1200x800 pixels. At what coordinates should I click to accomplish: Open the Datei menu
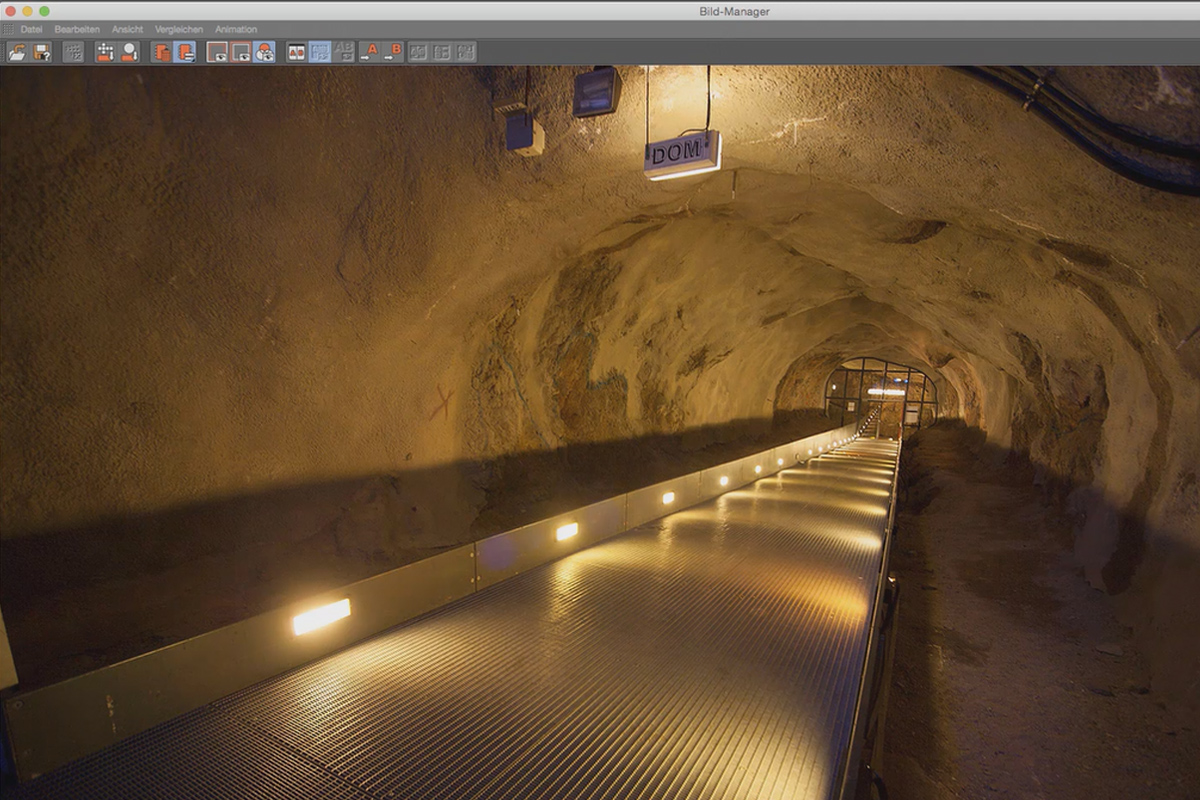[31, 30]
